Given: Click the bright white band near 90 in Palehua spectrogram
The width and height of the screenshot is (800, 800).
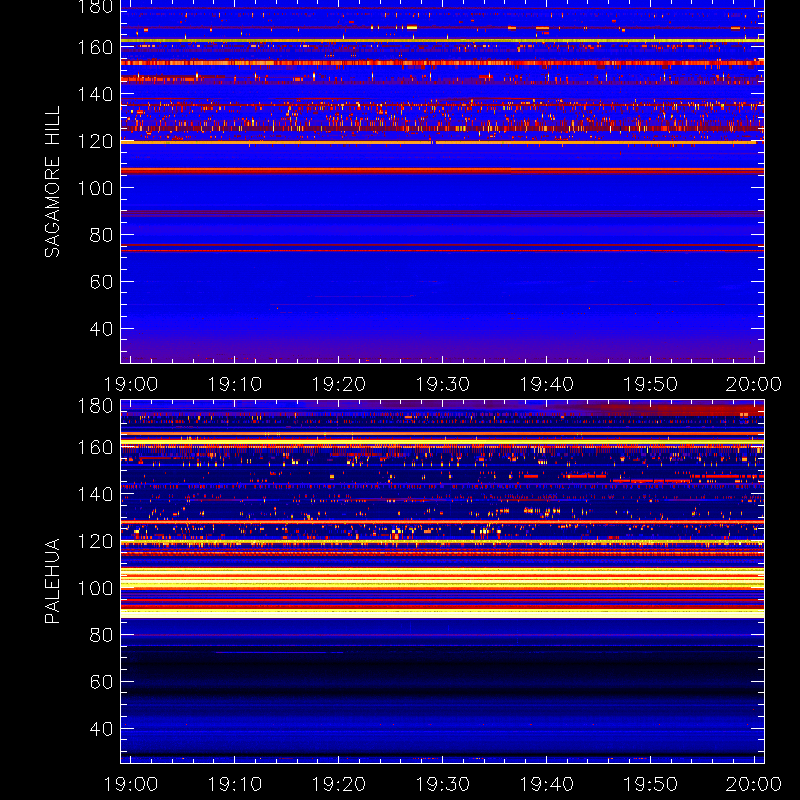Looking at the screenshot, I should (442, 614).
